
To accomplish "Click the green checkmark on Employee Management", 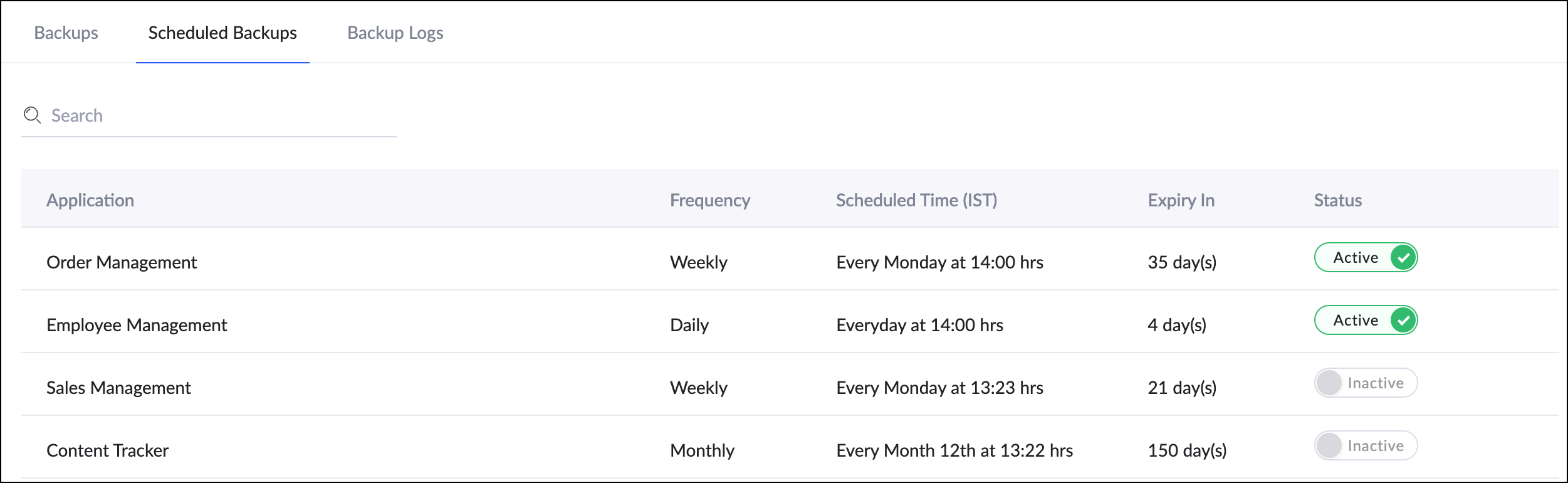I will point(1403,321).
